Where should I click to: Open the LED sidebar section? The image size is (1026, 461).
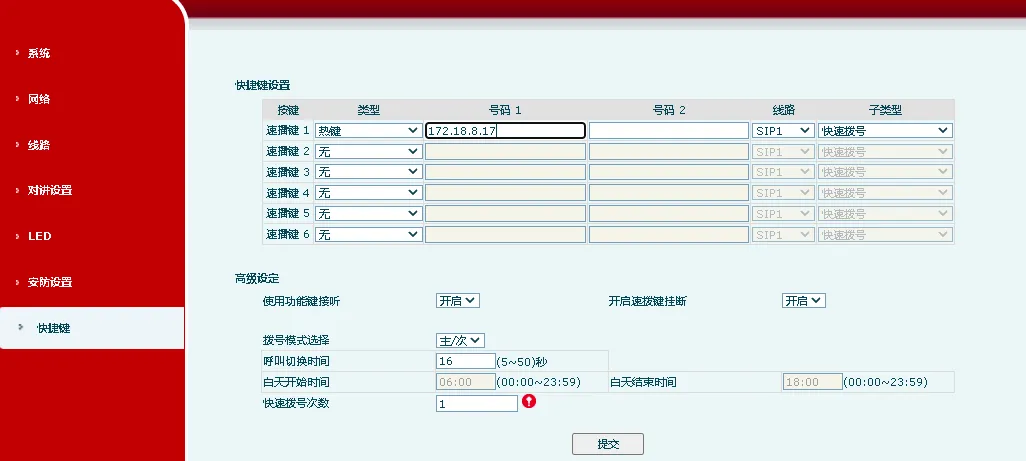tap(39, 236)
